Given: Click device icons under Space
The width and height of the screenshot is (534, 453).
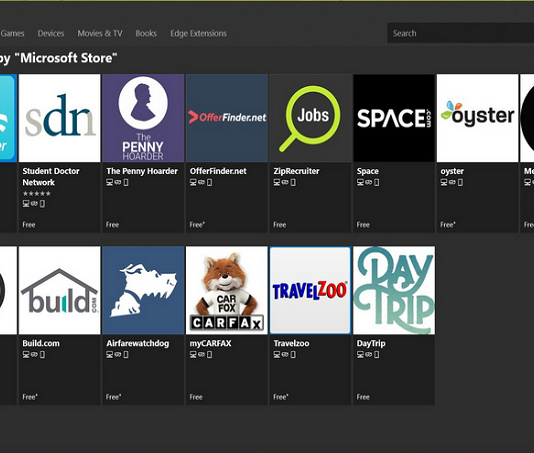Looking at the screenshot, I should [x=368, y=183].
